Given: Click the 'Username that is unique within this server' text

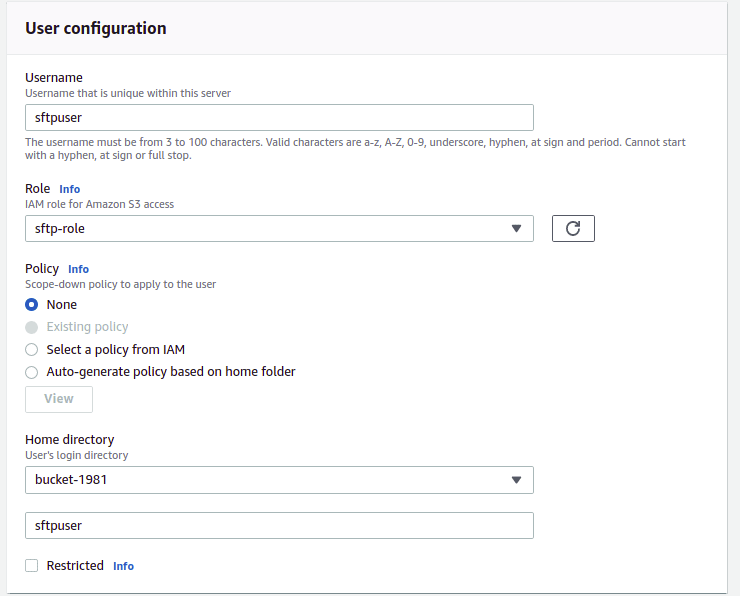Looking at the screenshot, I should [128, 93].
